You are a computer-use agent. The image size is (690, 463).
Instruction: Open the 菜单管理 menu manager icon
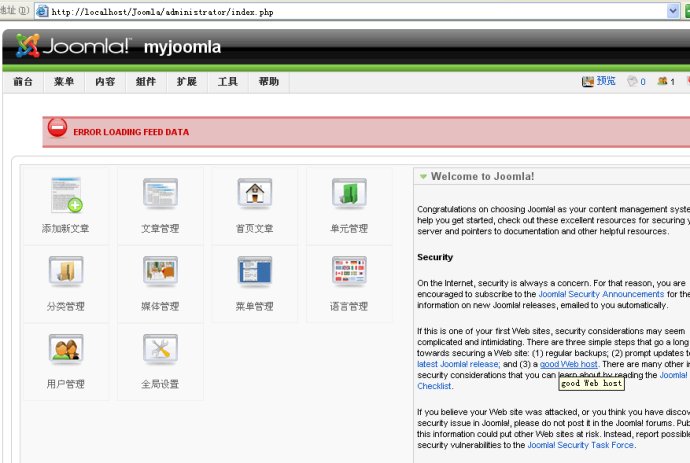coord(255,271)
